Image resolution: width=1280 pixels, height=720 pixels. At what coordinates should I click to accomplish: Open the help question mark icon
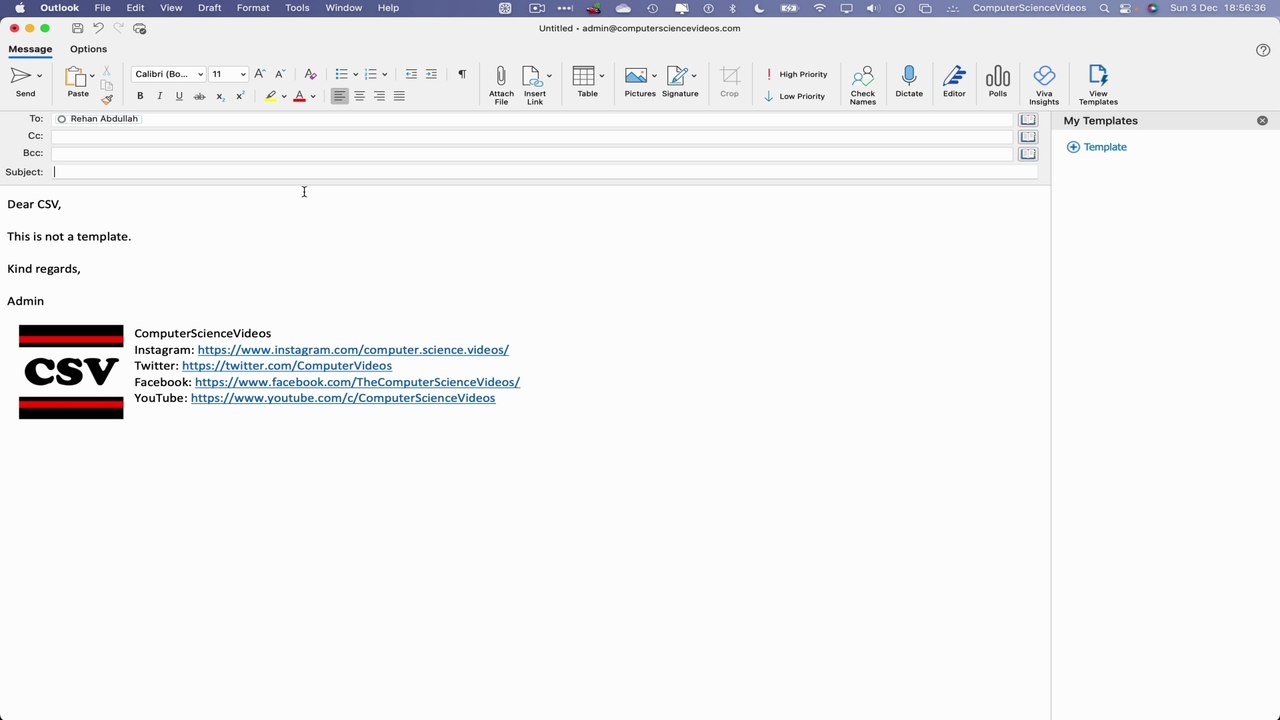pyautogui.click(x=1263, y=50)
